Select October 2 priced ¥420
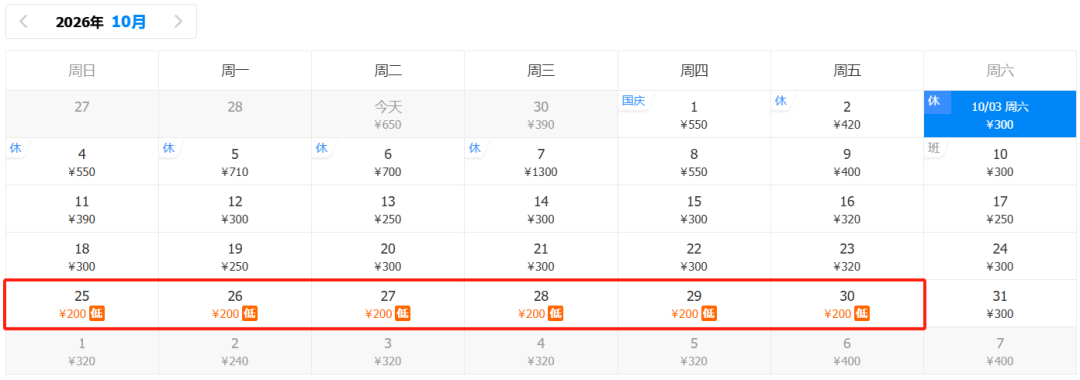This screenshot has width=1080, height=380. tap(847, 114)
